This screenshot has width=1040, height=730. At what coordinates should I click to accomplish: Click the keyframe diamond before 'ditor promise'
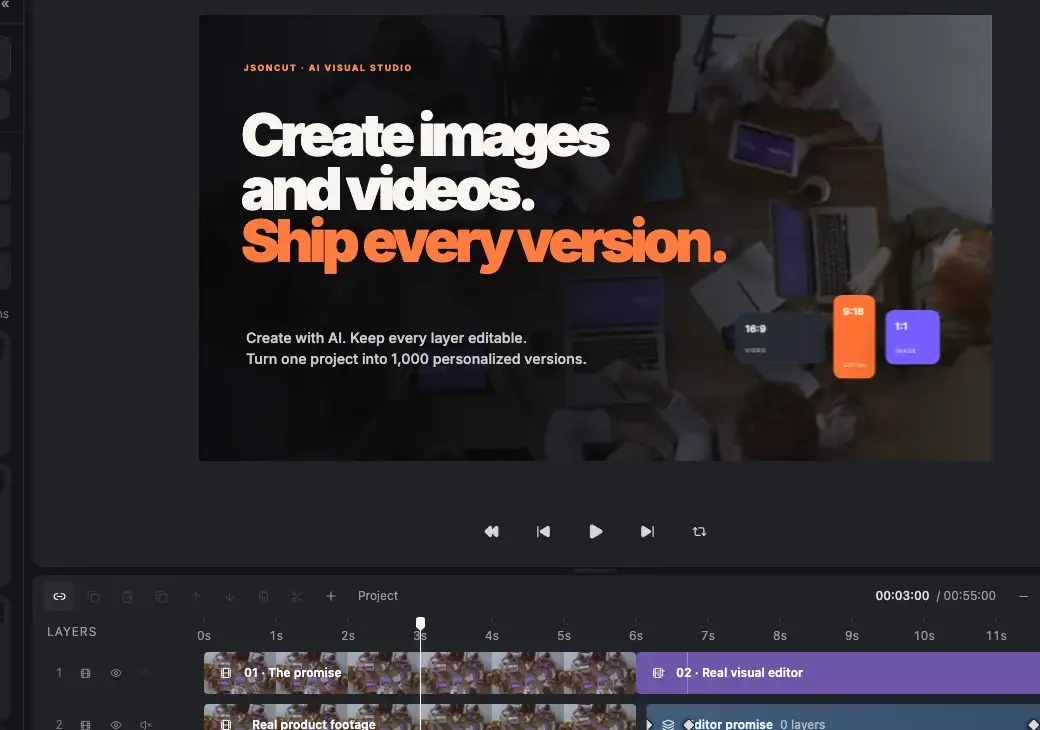click(688, 725)
